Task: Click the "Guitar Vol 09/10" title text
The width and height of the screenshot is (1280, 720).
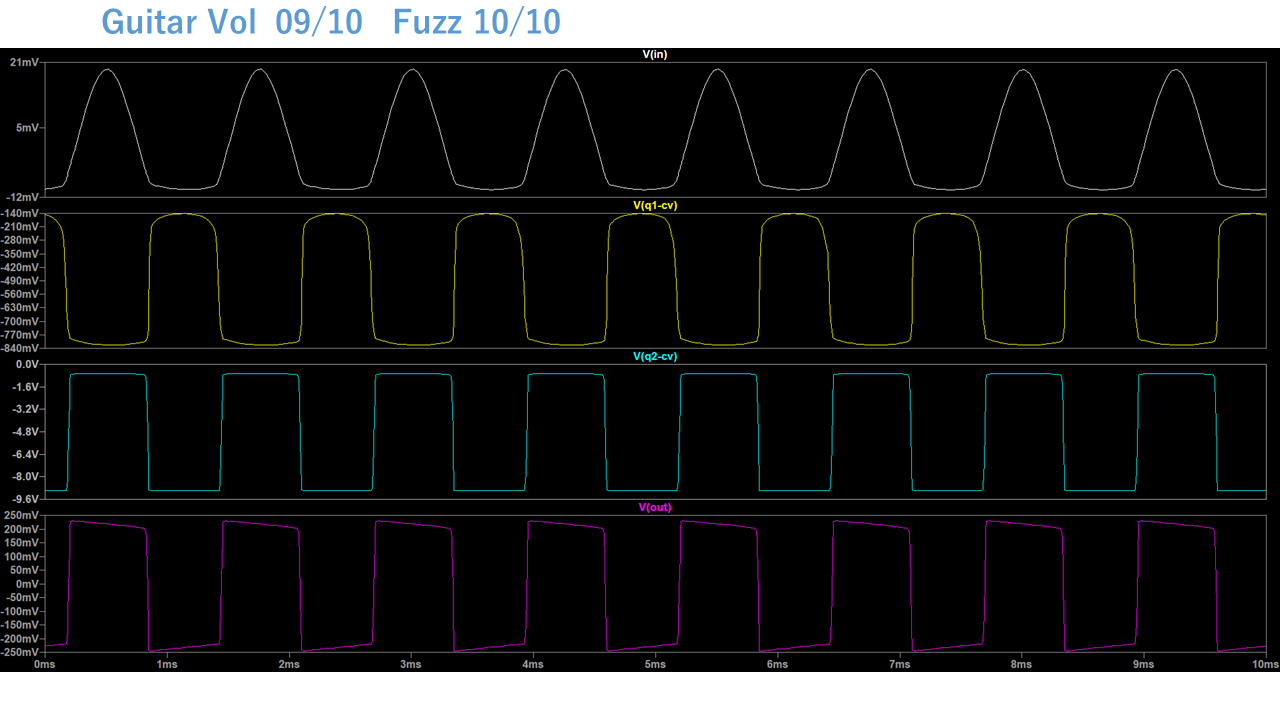Action: [x=232, y=22]
